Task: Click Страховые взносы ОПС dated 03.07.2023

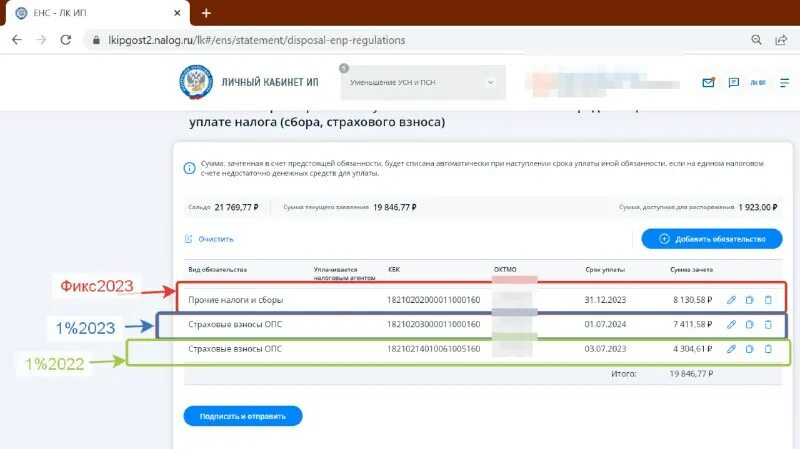Action: (x=235, y=349)
